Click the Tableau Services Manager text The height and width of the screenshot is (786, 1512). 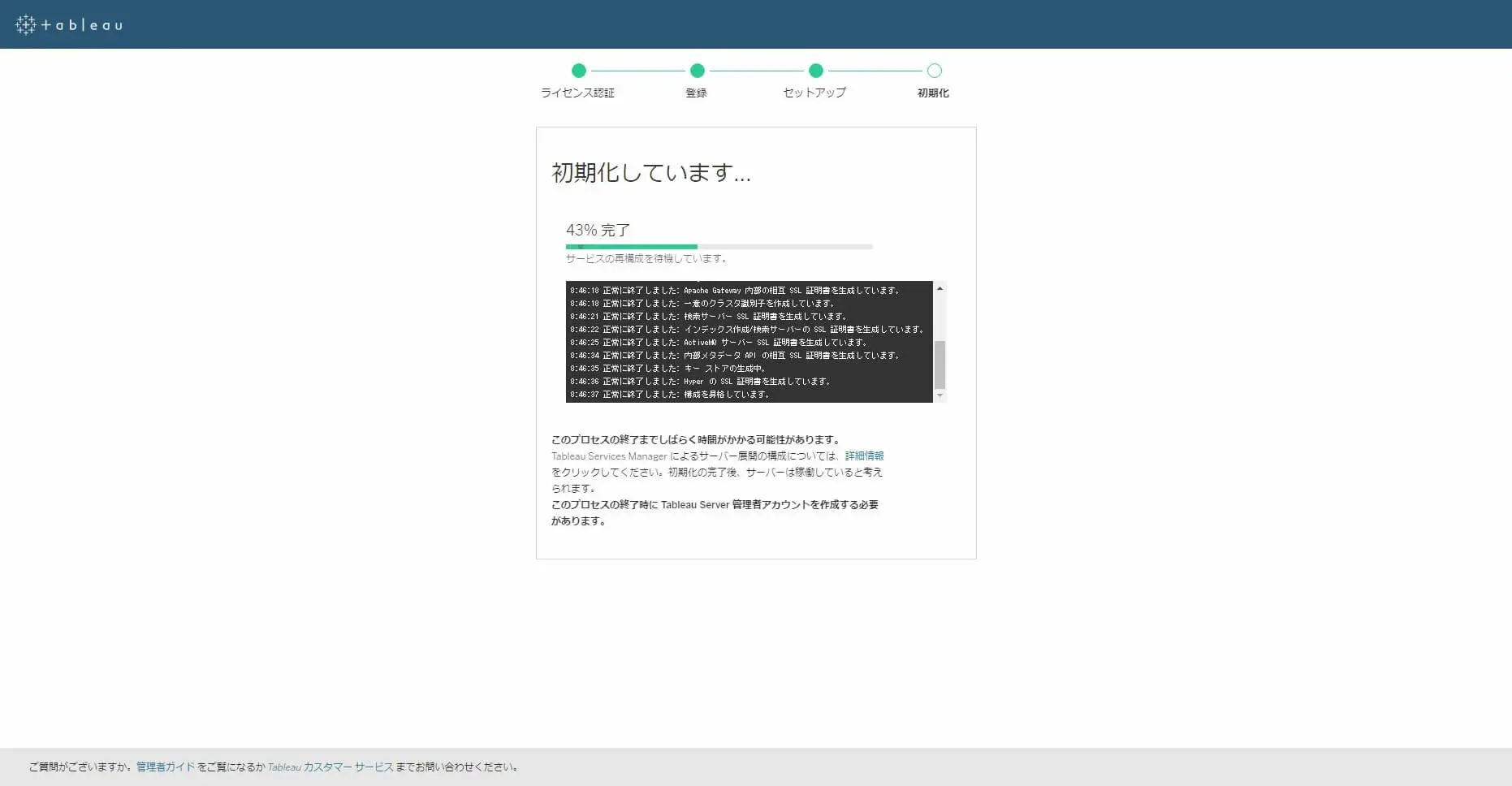(x=609, y=456)
